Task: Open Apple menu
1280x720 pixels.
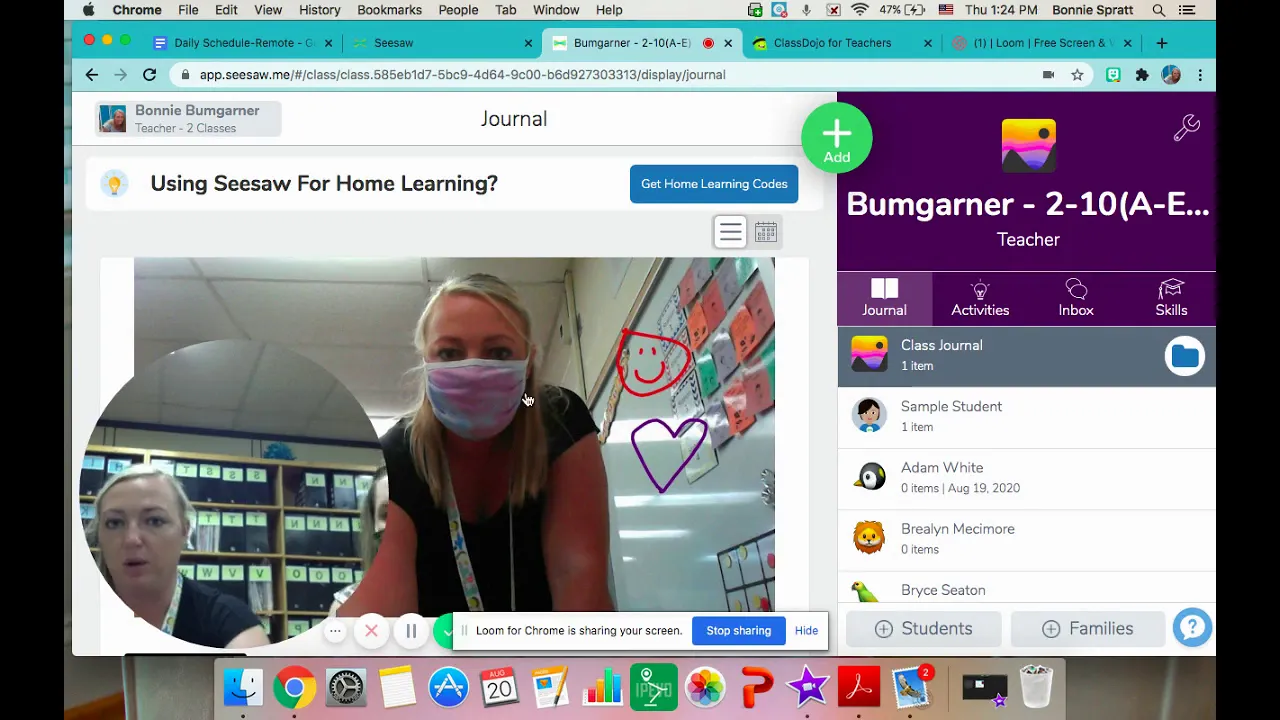Action: click(x=89, y=10)
